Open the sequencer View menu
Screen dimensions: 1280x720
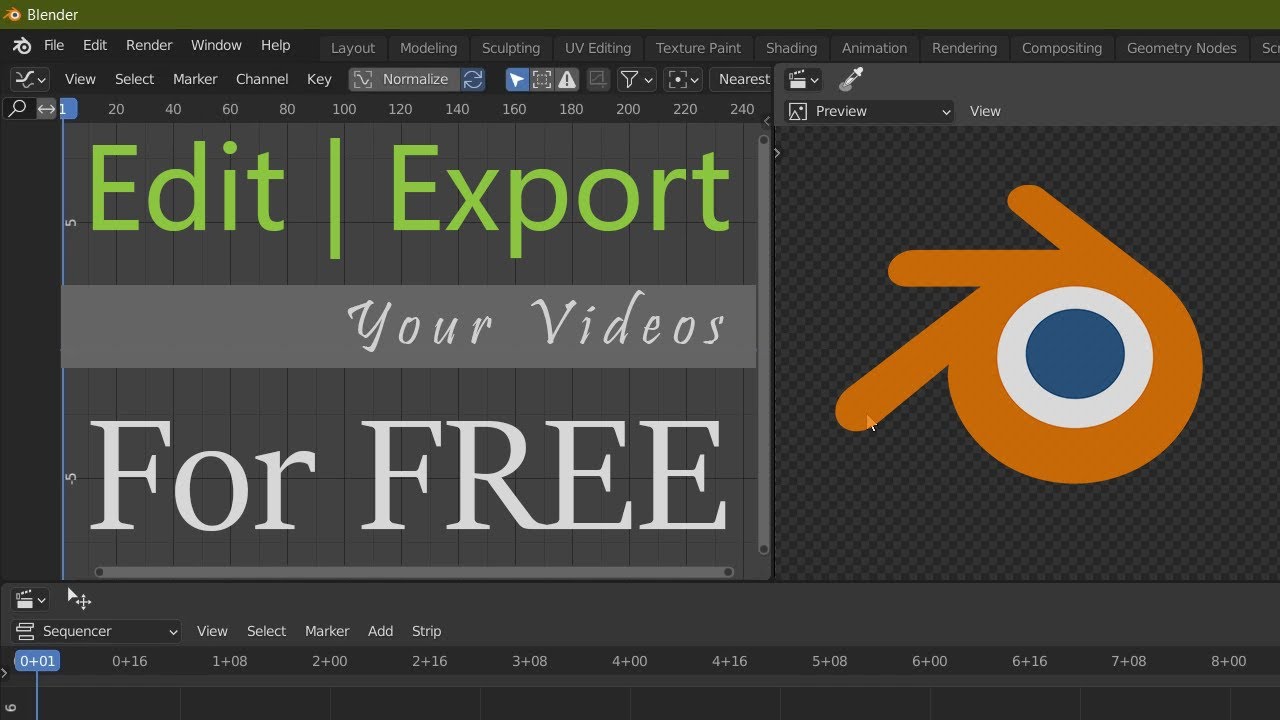[x=212, y=631]
